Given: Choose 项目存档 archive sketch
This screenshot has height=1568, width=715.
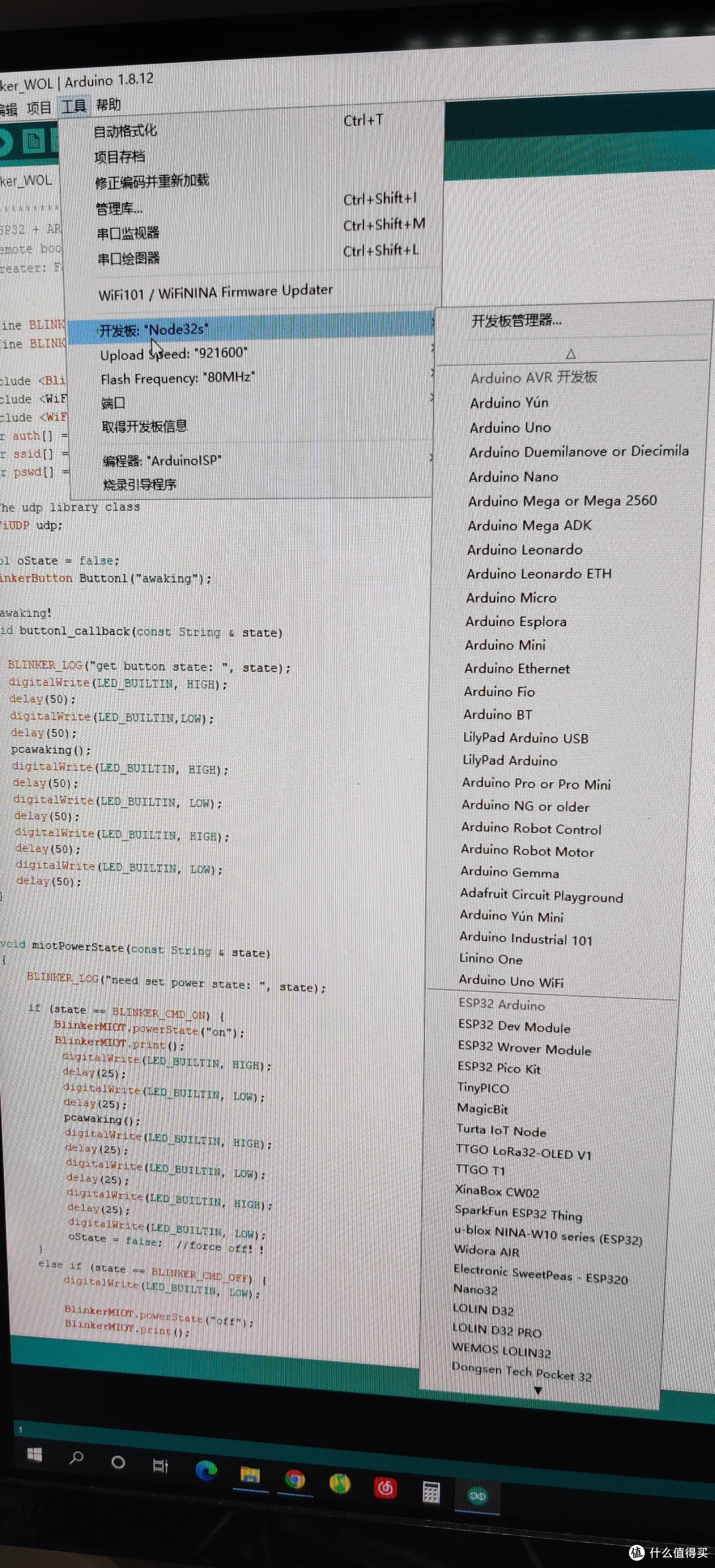Looking at the screenshot, I should (x=119, y=156).
